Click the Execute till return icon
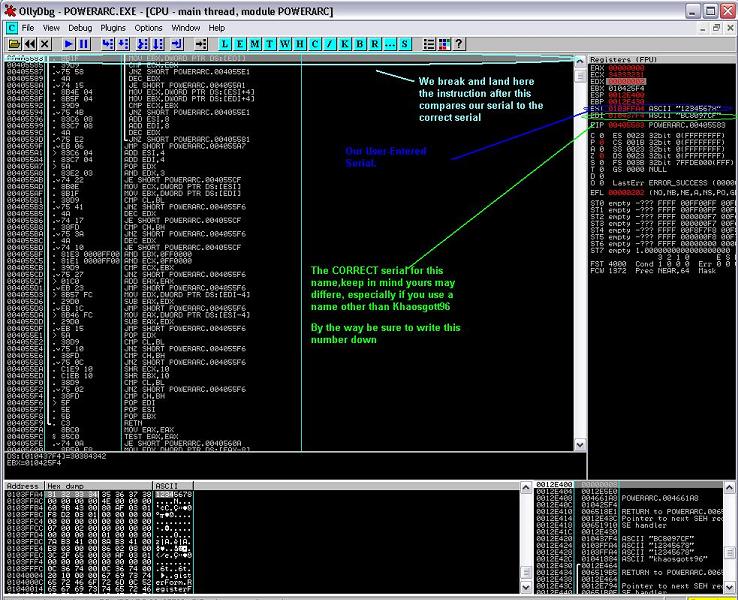The height and width of the screenshot is (600, 738). [177, 44]
